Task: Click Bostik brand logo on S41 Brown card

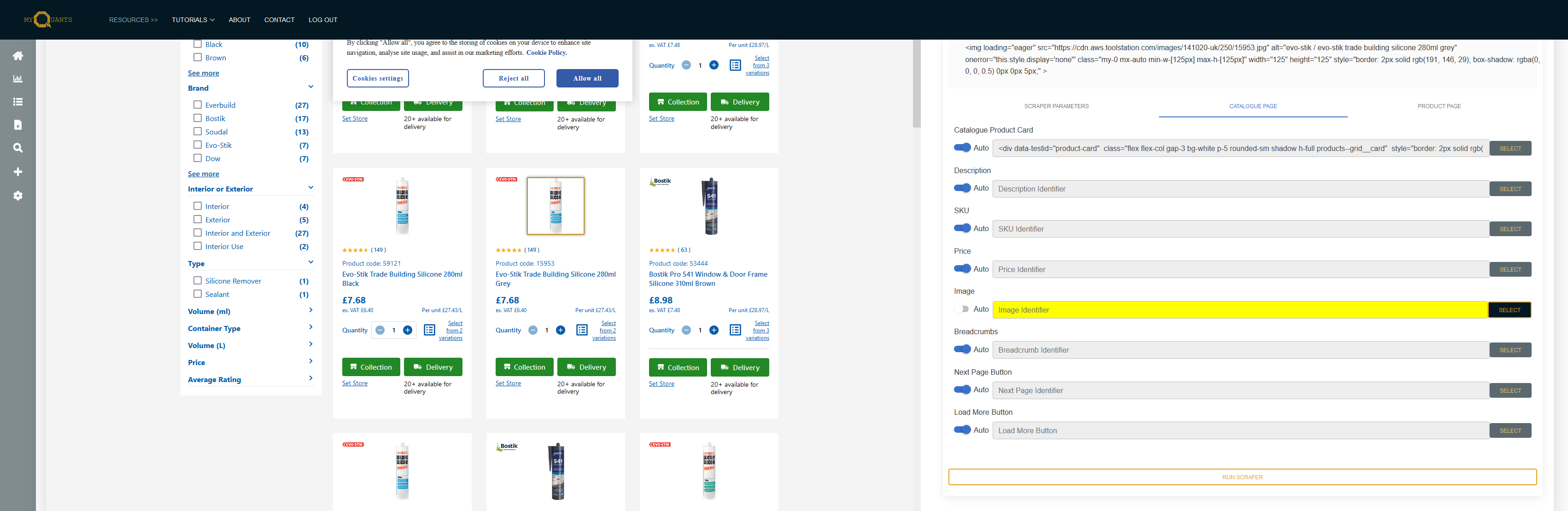Action: [x=661, y=181]
